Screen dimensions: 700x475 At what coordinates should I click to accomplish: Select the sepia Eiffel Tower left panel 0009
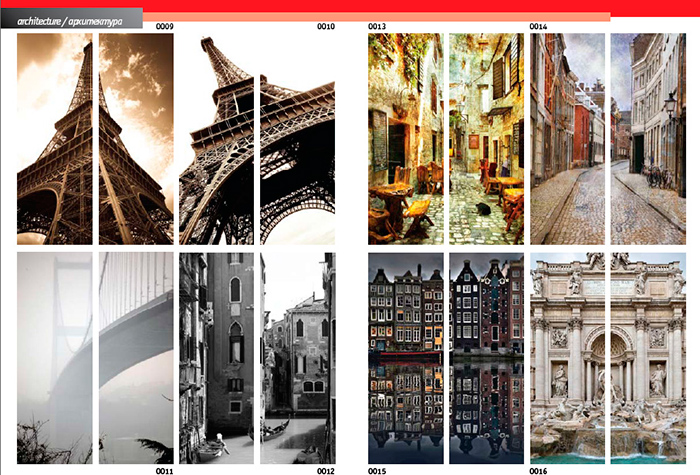55,139
